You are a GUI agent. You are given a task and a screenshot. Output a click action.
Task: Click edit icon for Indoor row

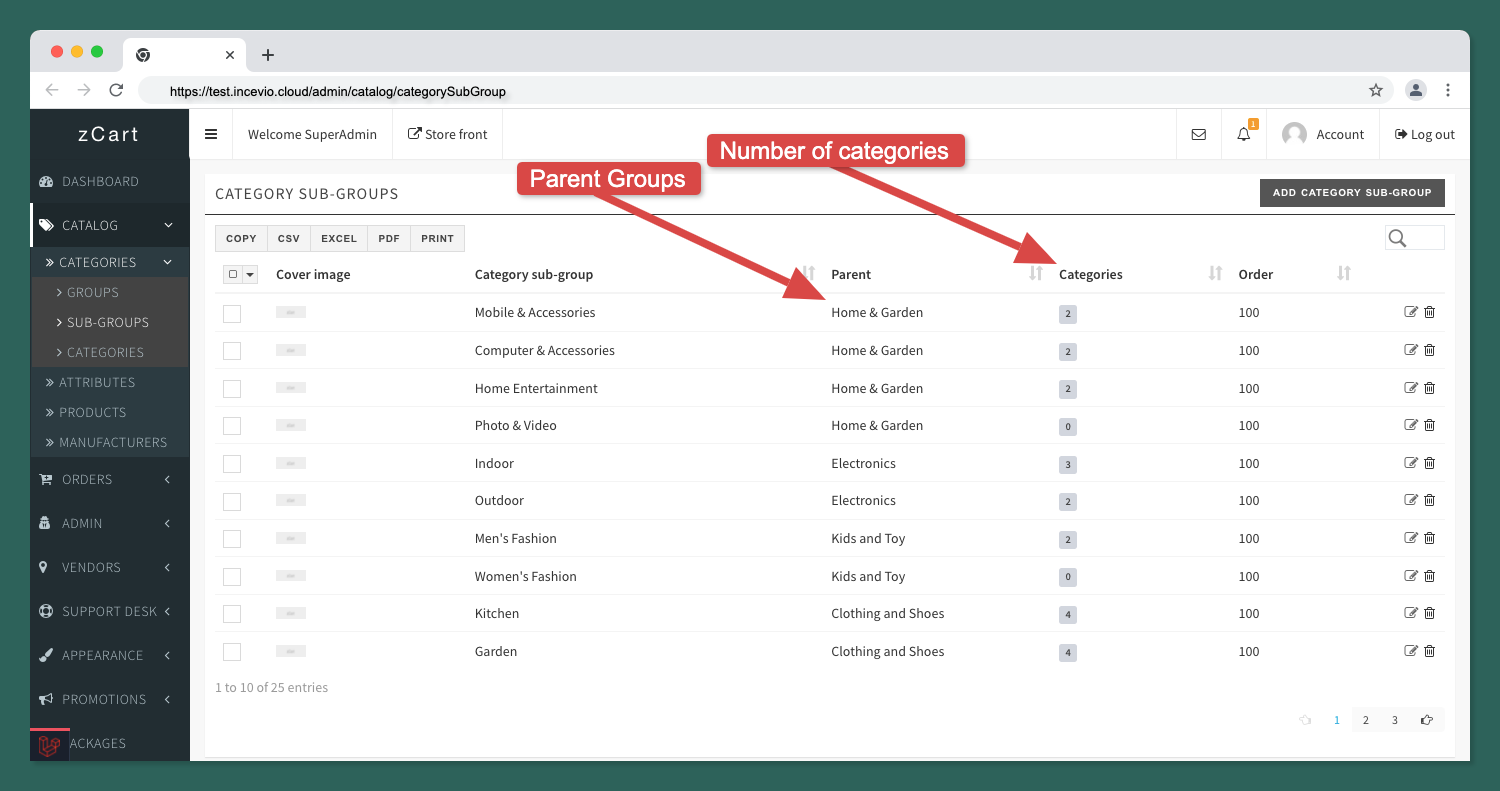coord(1411,463)
